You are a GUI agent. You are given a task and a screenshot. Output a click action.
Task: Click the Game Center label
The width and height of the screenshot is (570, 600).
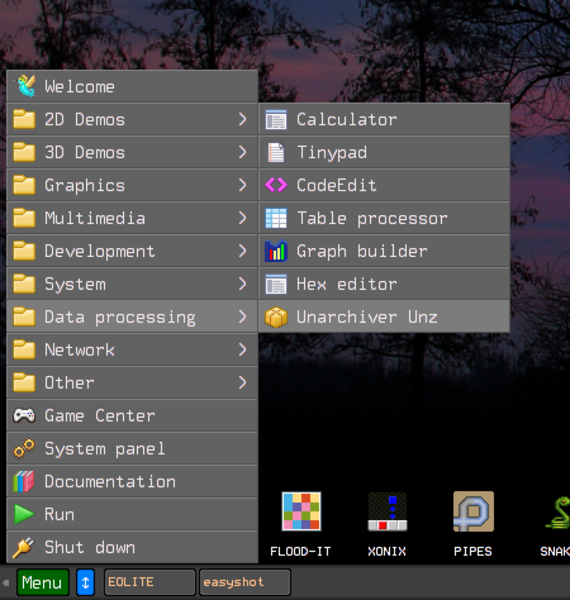99,416
